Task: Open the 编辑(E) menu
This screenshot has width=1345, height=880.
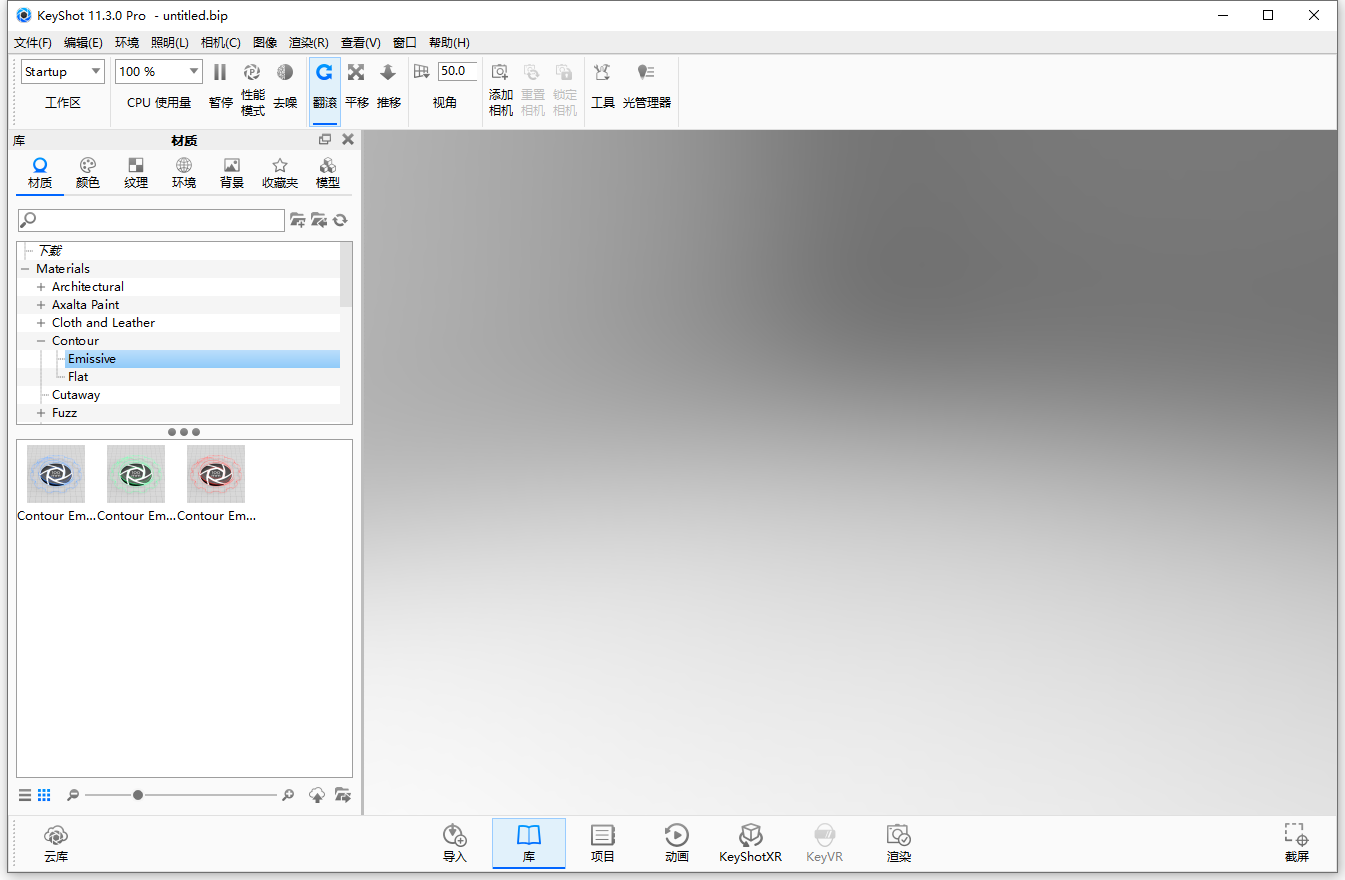Action: (83, 43)
